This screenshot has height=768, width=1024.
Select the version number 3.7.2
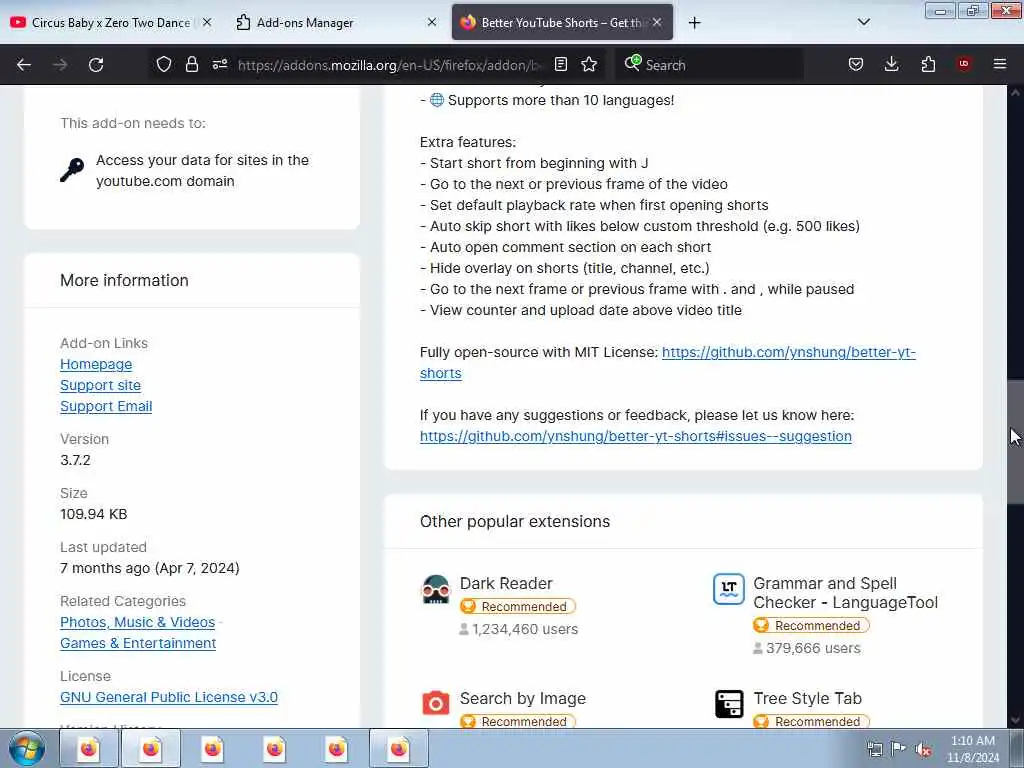click(75, 460)
